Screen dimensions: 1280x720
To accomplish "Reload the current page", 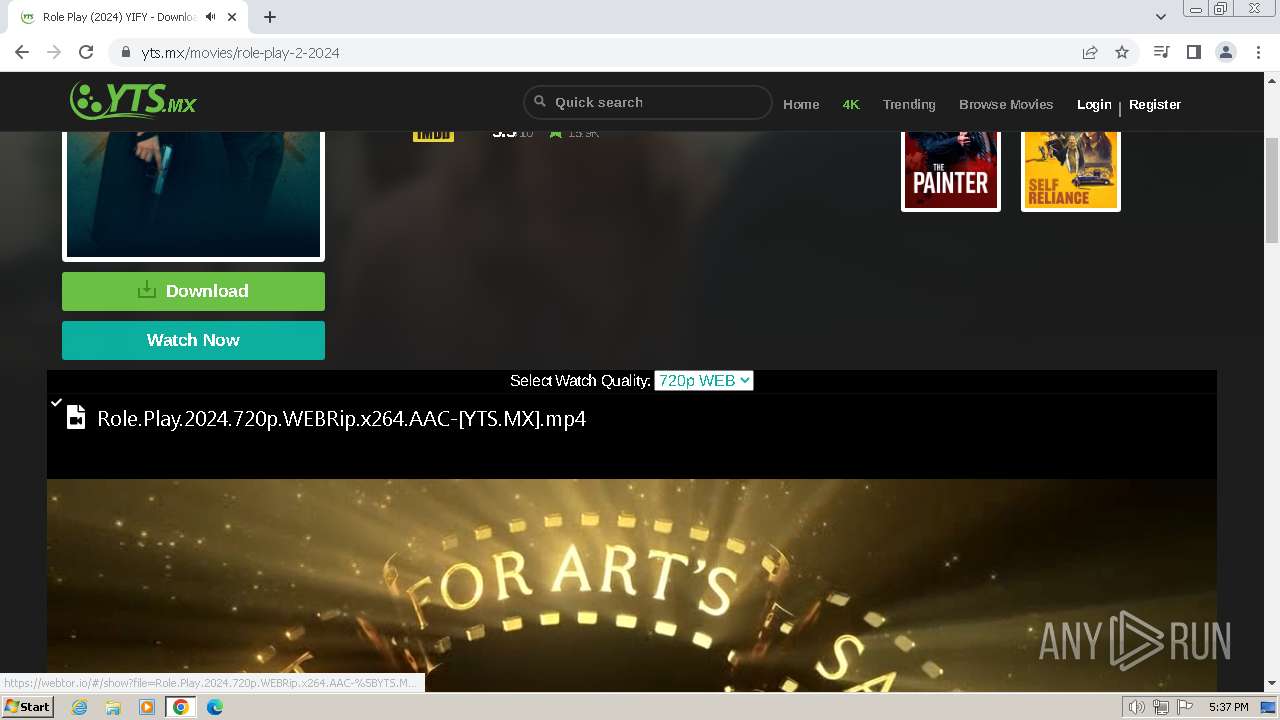I will 86,52.
